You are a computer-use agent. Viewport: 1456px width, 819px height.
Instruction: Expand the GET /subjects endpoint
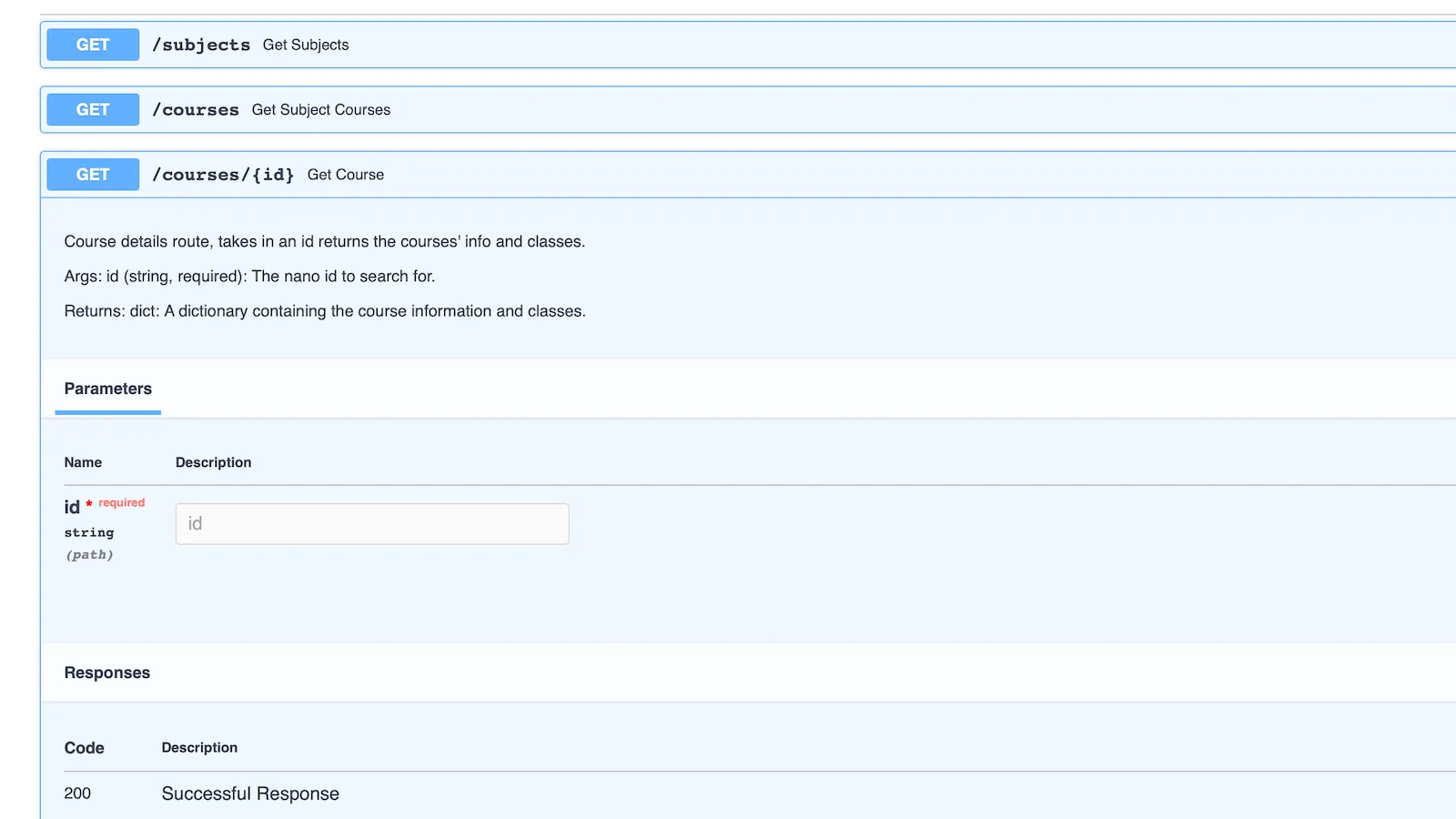pos(748,45)
